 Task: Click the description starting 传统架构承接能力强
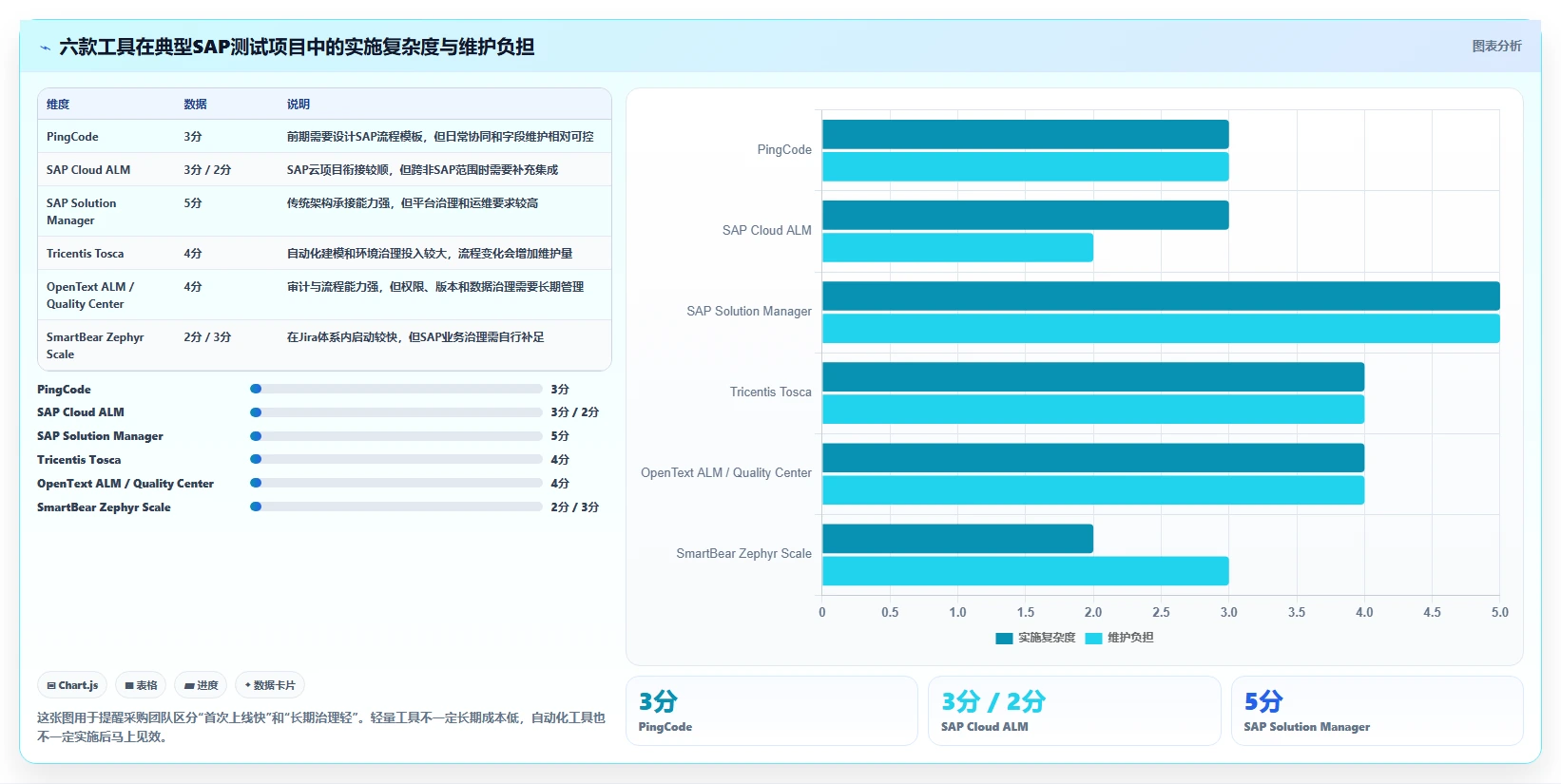(x=413, y=203)
